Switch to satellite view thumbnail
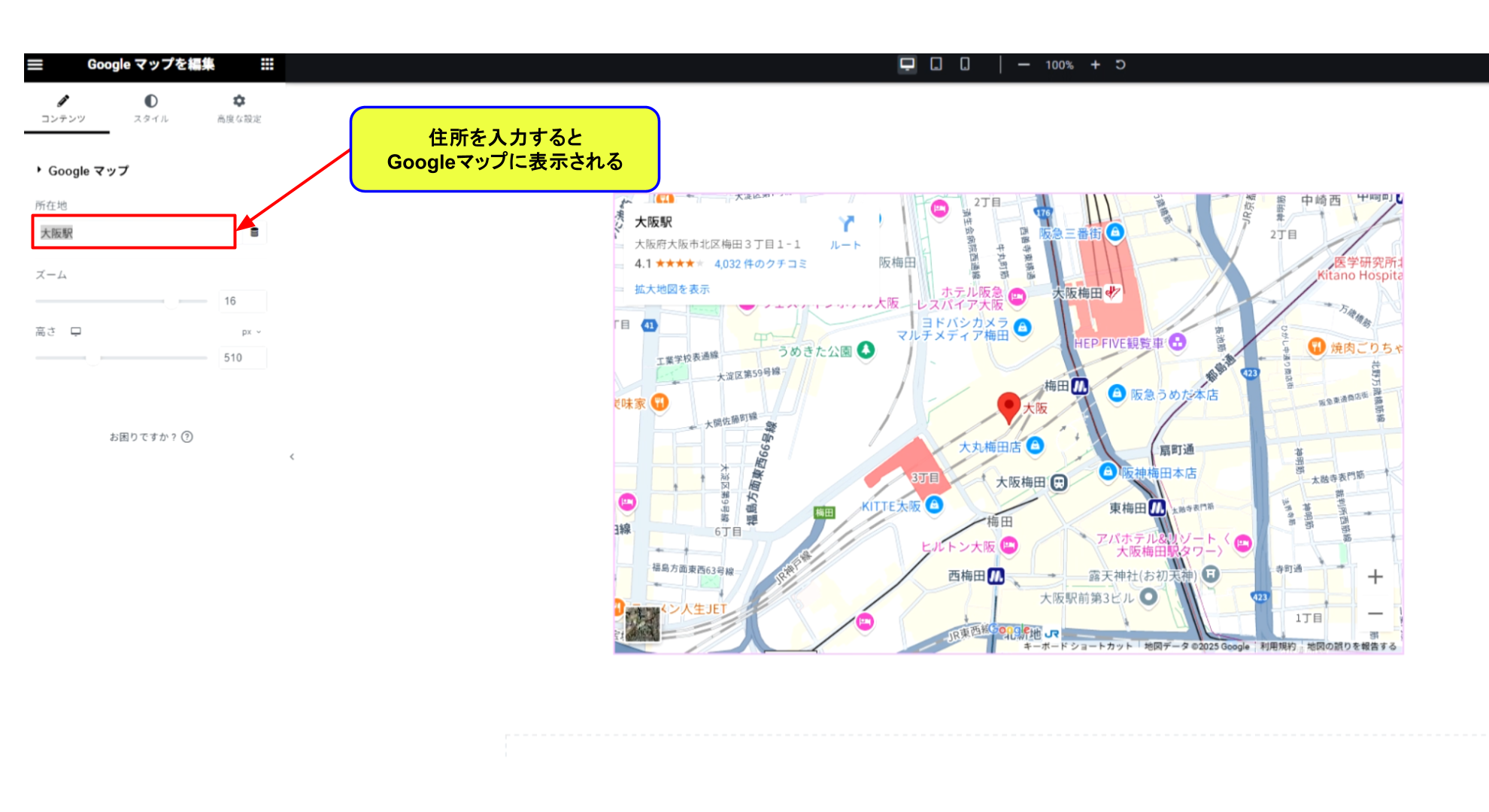 [x=642, y=624]
